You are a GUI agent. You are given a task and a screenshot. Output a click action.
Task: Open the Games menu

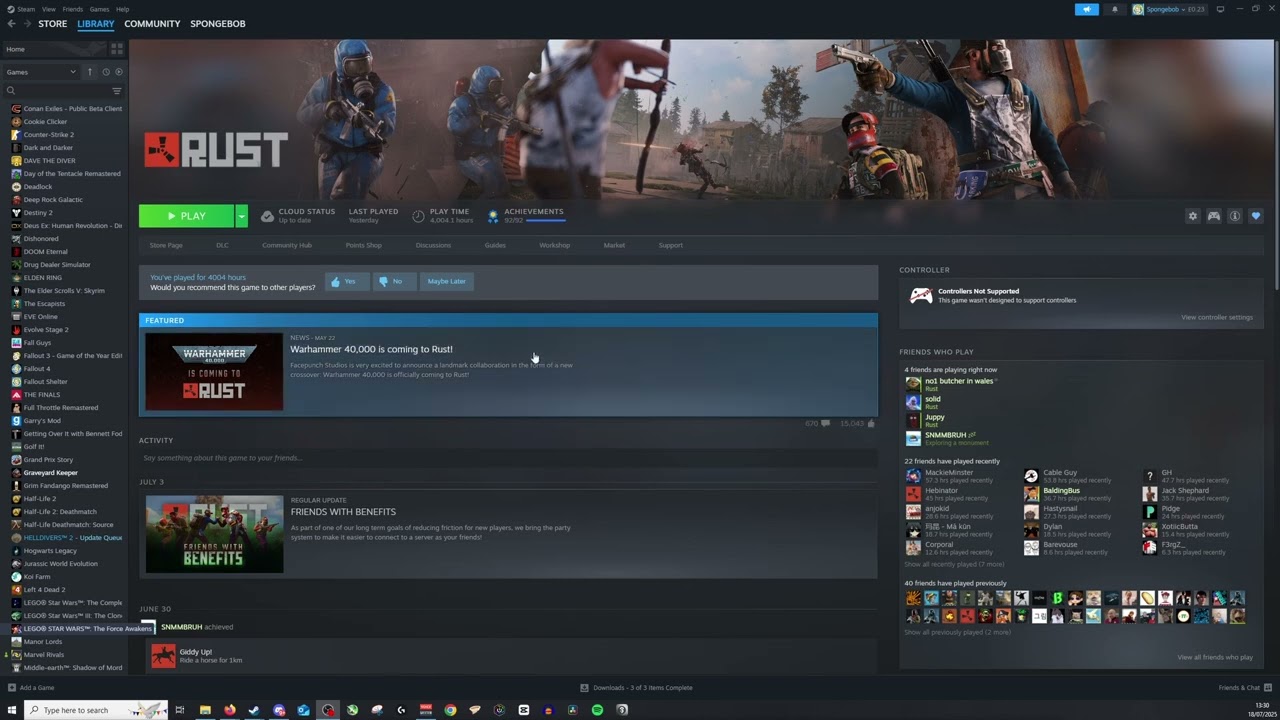pyautogui.click(x=99, y=9)
